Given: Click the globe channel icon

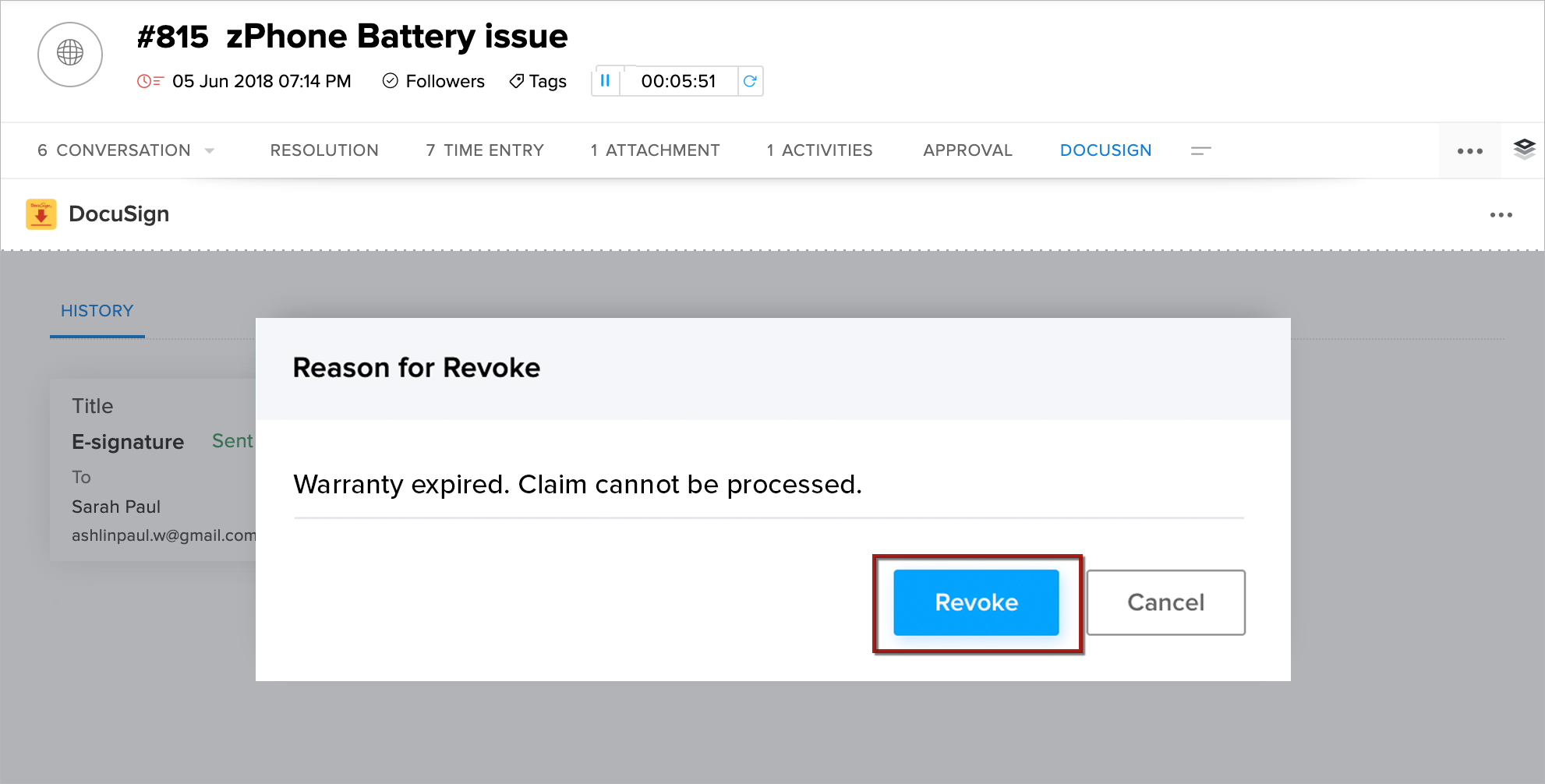Looking at the screenshot, I should tap(70, 54).
